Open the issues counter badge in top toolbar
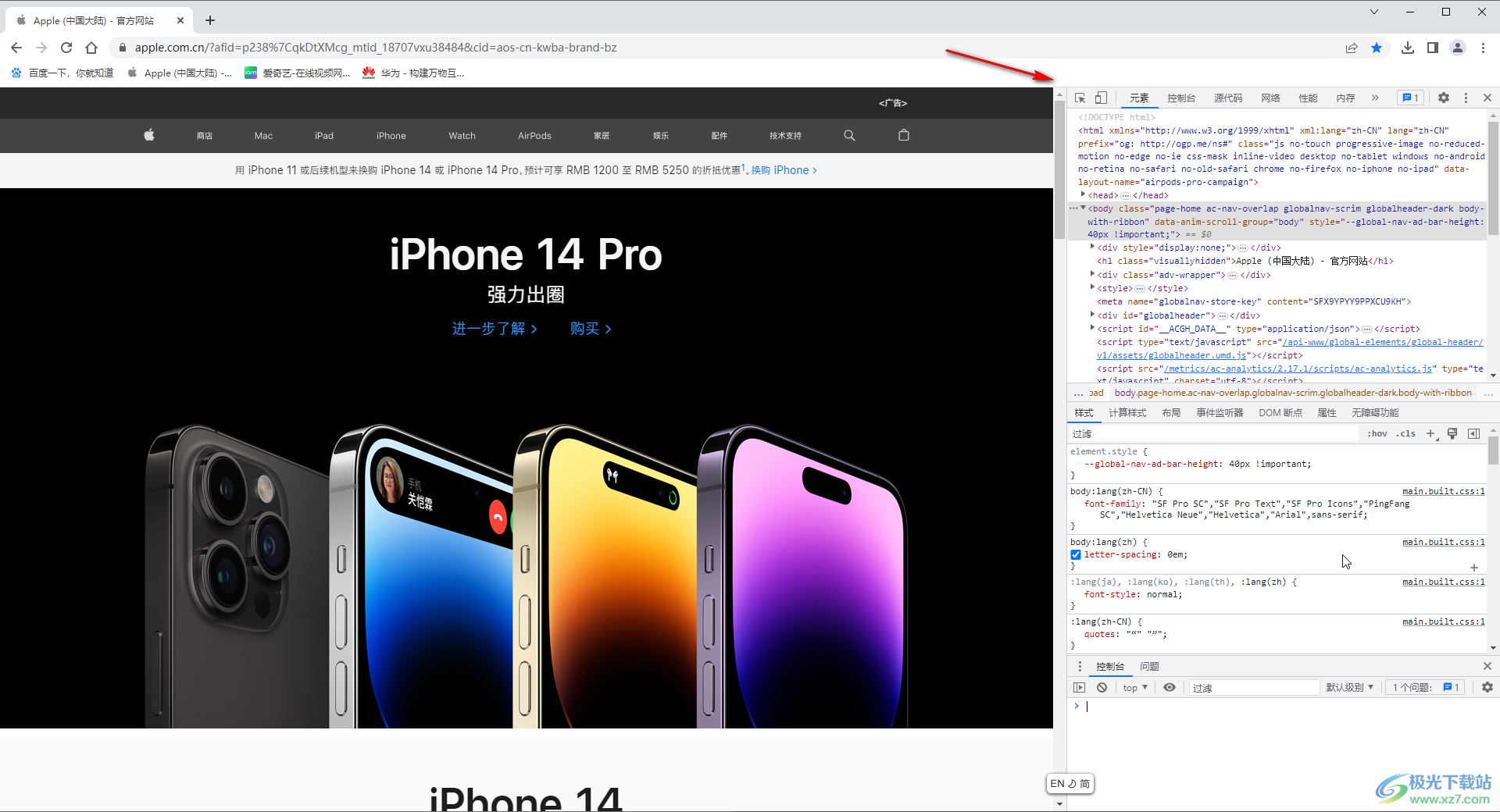This screenshot has width=1500, height=812. 1410,98
